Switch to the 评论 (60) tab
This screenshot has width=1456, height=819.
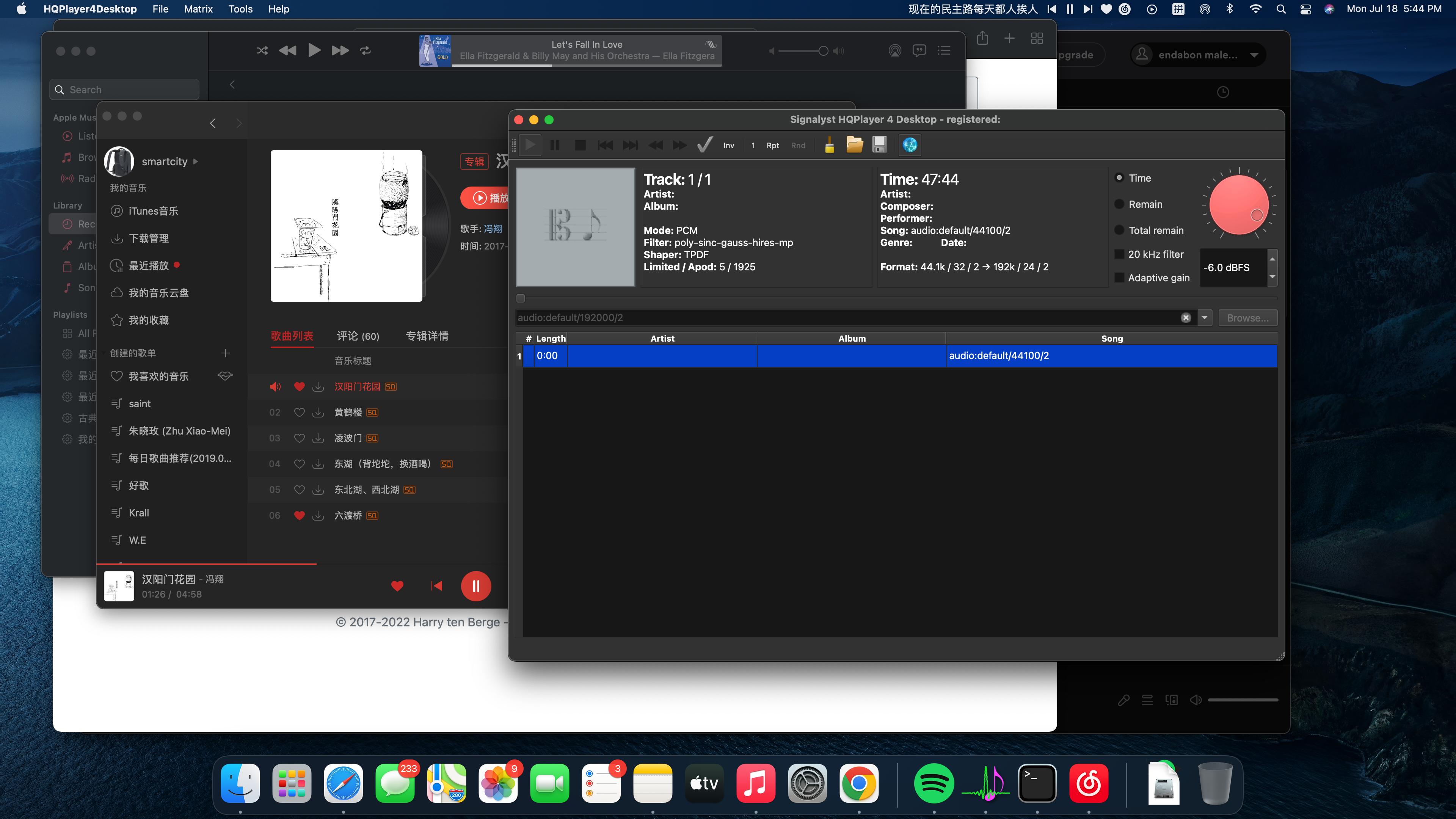[358, 336]
